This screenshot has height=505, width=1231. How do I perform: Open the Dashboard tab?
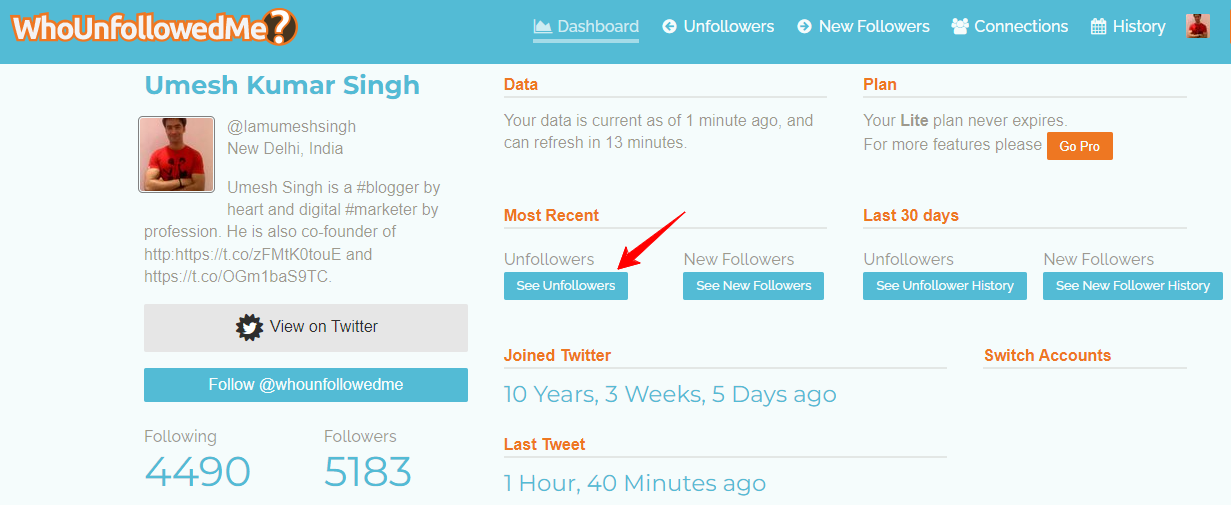click(x=586, y=27)
